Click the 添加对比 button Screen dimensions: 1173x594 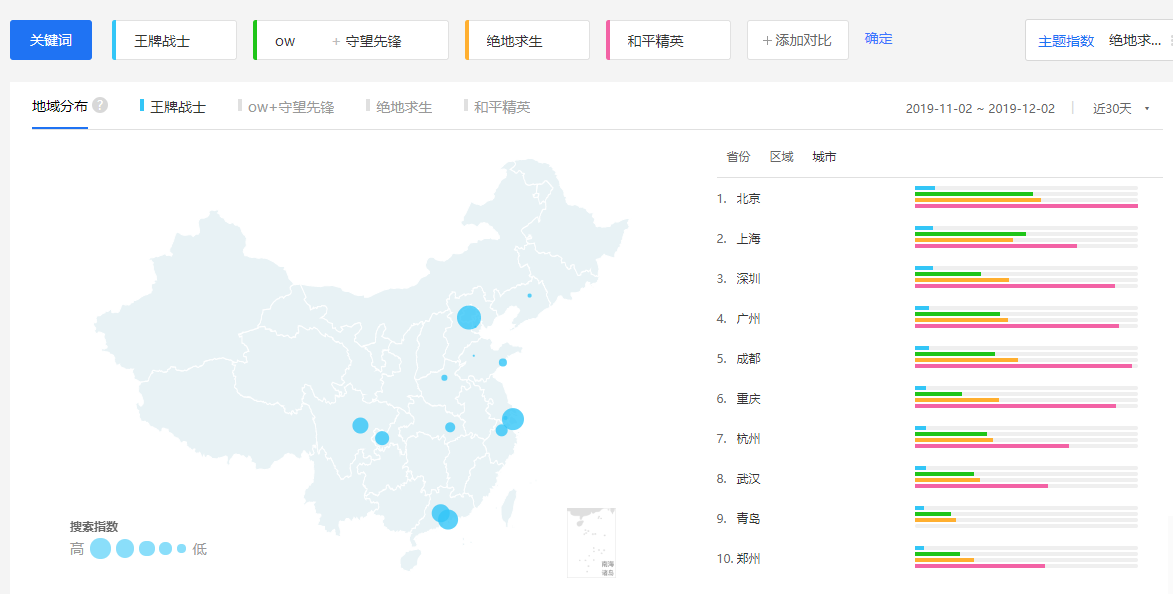[x=797, y=40]
